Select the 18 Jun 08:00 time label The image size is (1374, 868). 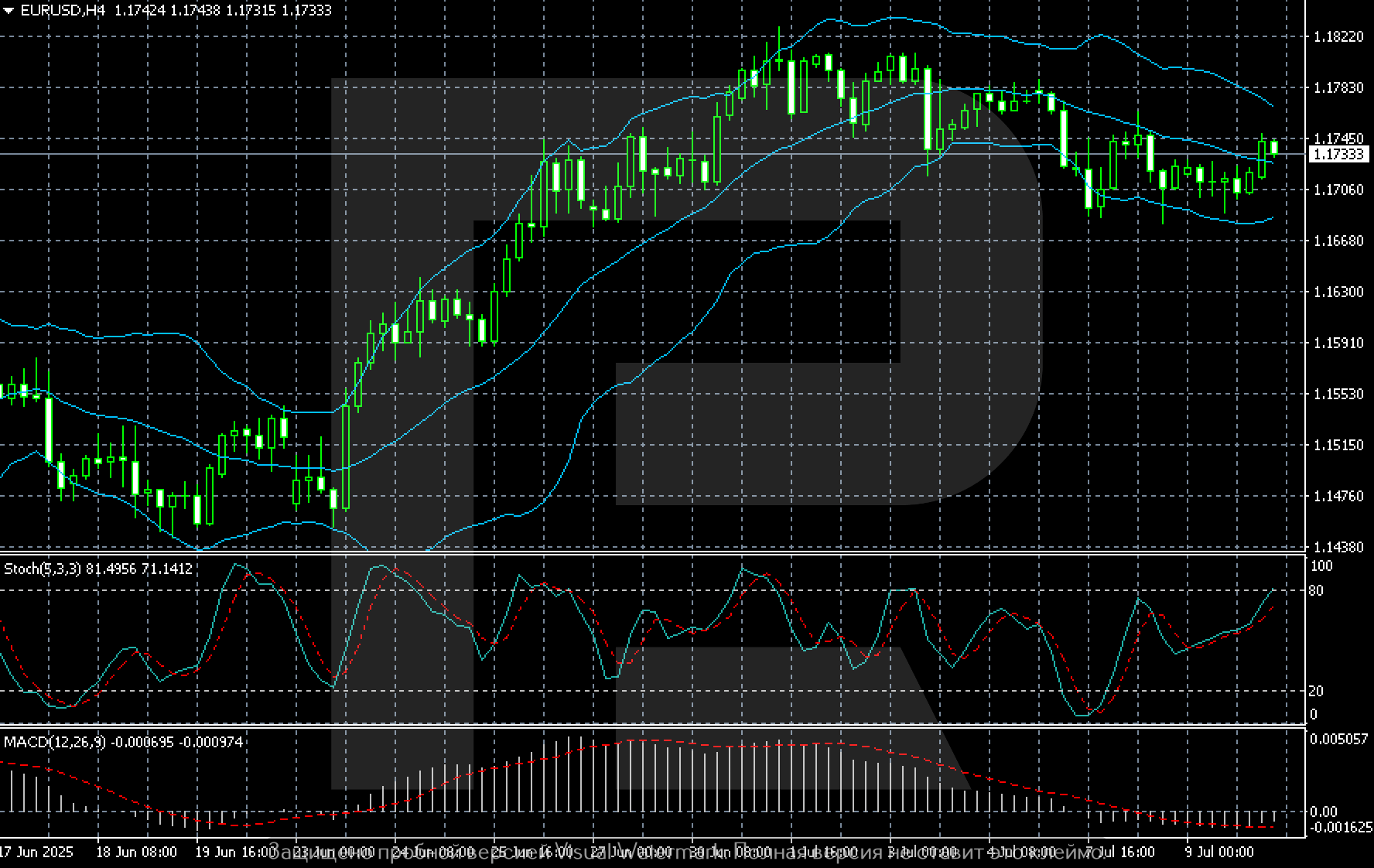[136, 853]
